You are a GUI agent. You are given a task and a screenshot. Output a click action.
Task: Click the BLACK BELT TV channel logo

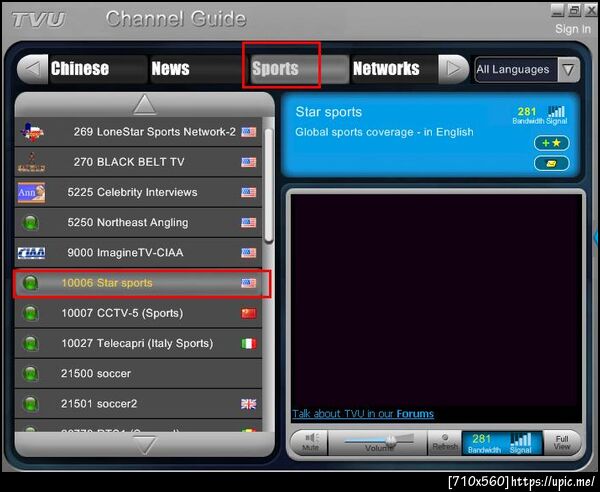point(32,163)
